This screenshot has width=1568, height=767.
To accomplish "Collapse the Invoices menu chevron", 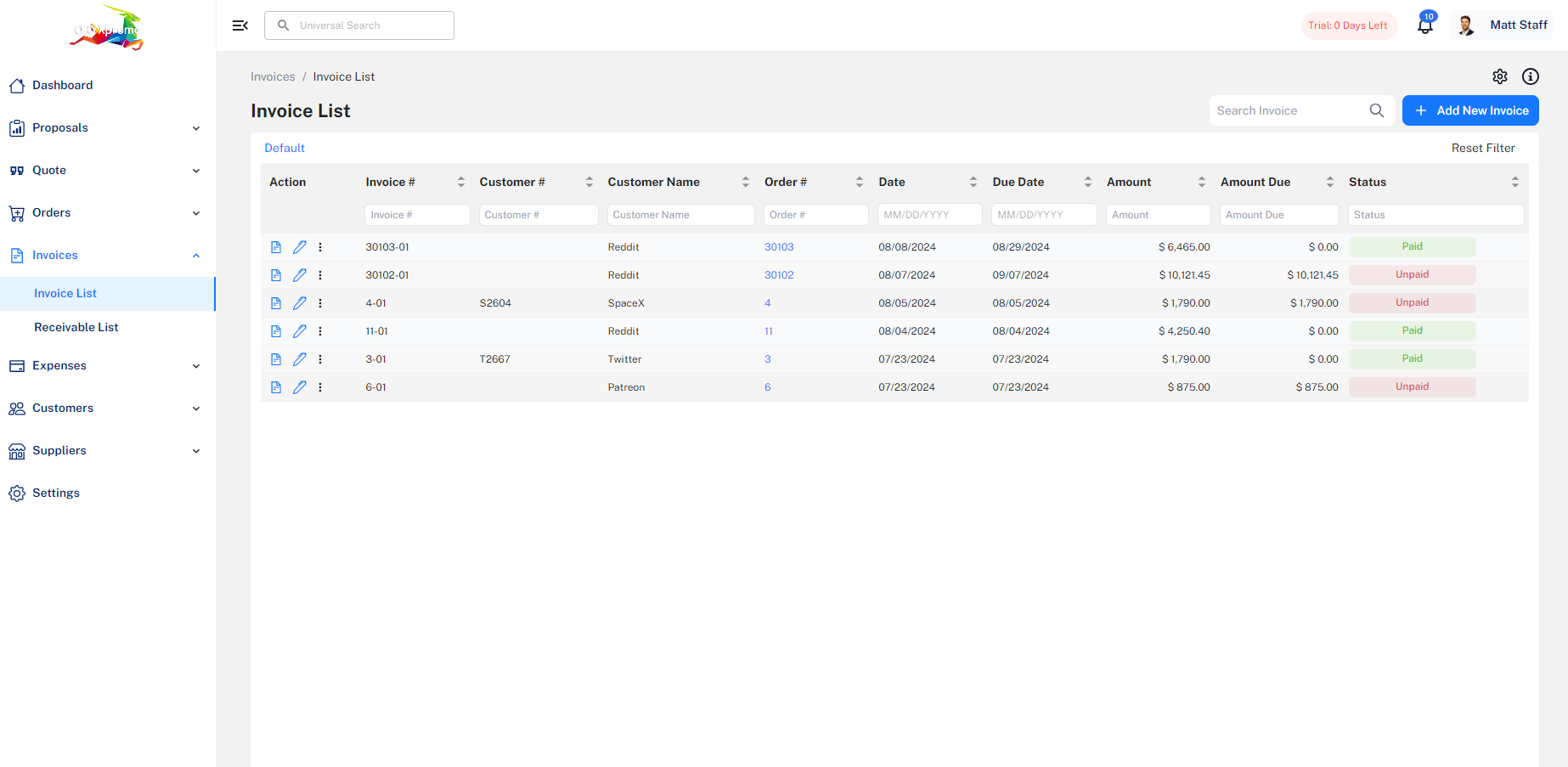I will 196,256.
